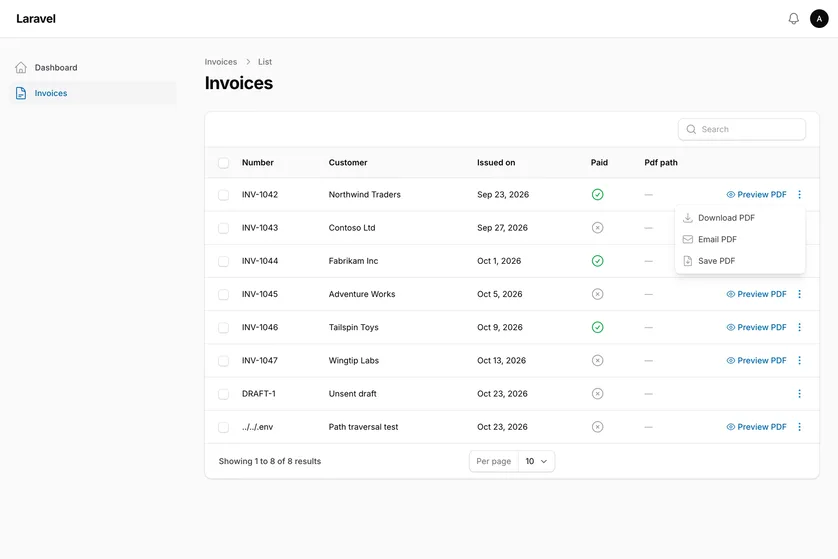838x559 pixels.
Task: Open the three-dot actions menu for INV-1045
Action: click(800, 294)
